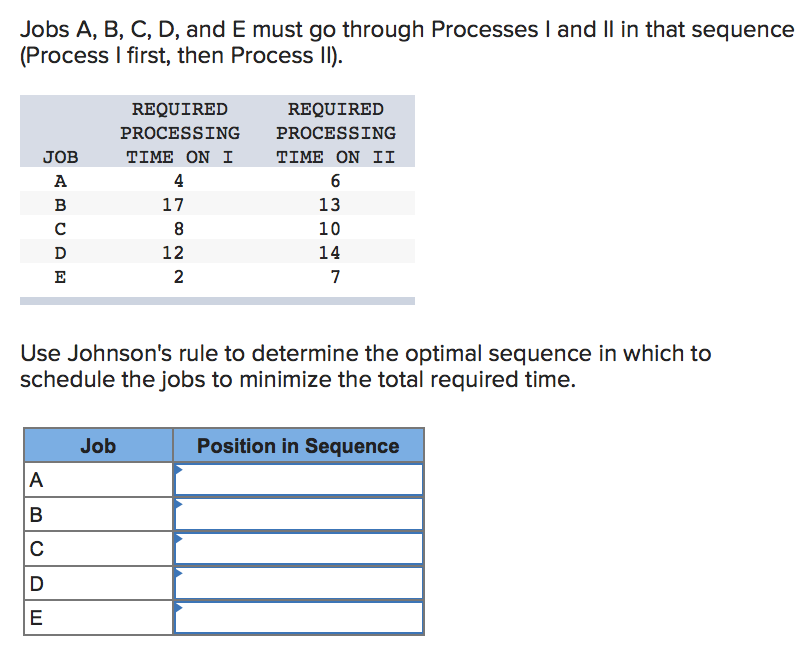
Task: Open the Position in Sequence dropdown for Job C
Action: point(297,548)
